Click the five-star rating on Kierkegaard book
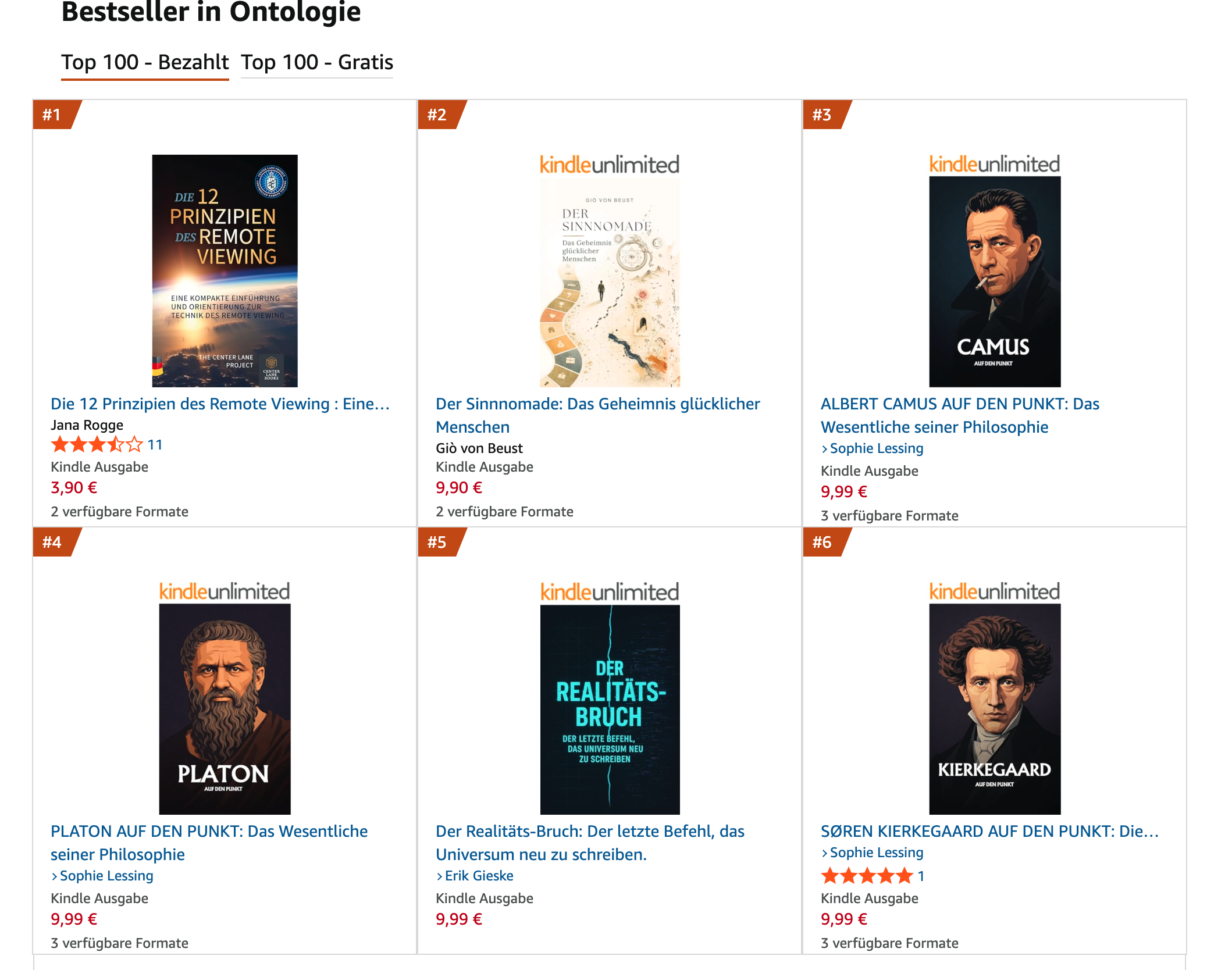The height and width of the screenshot is (970, 1232). point(867,876)
